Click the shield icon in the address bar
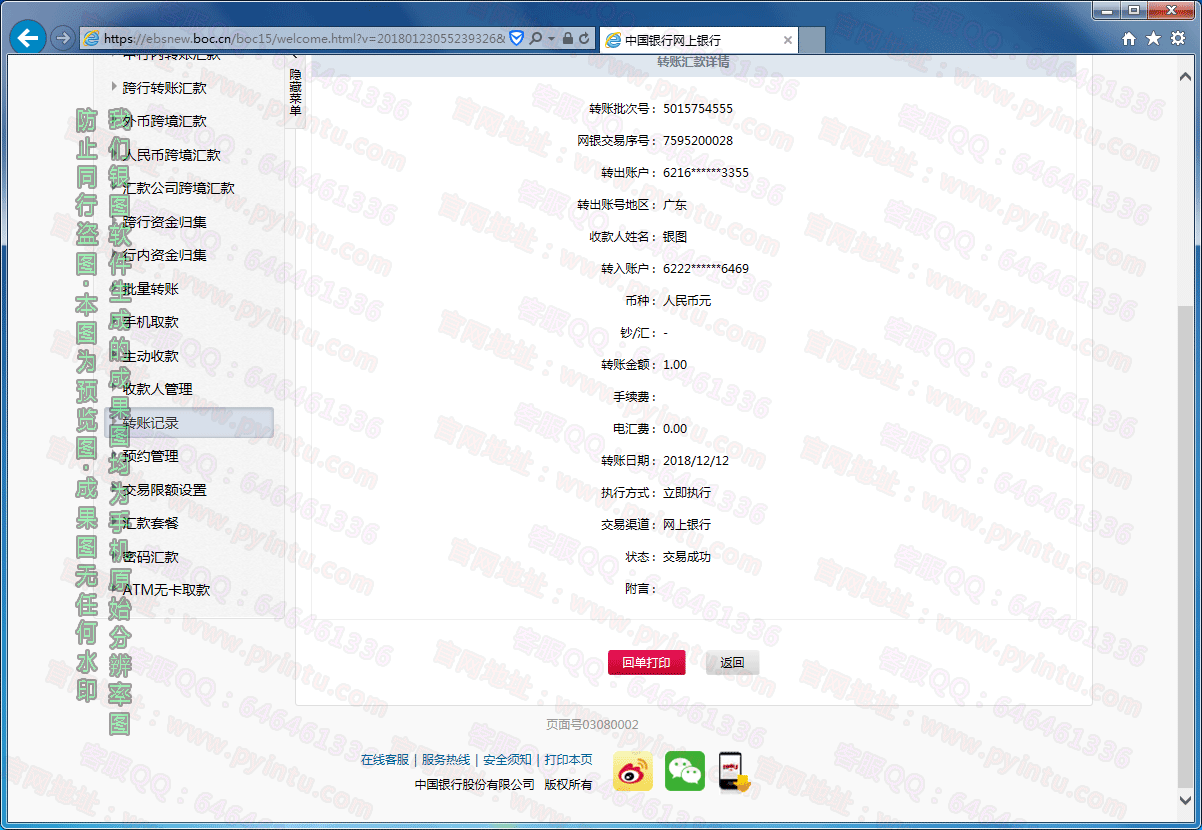This screenshot has width=1202, height=830. coord(516,39)
